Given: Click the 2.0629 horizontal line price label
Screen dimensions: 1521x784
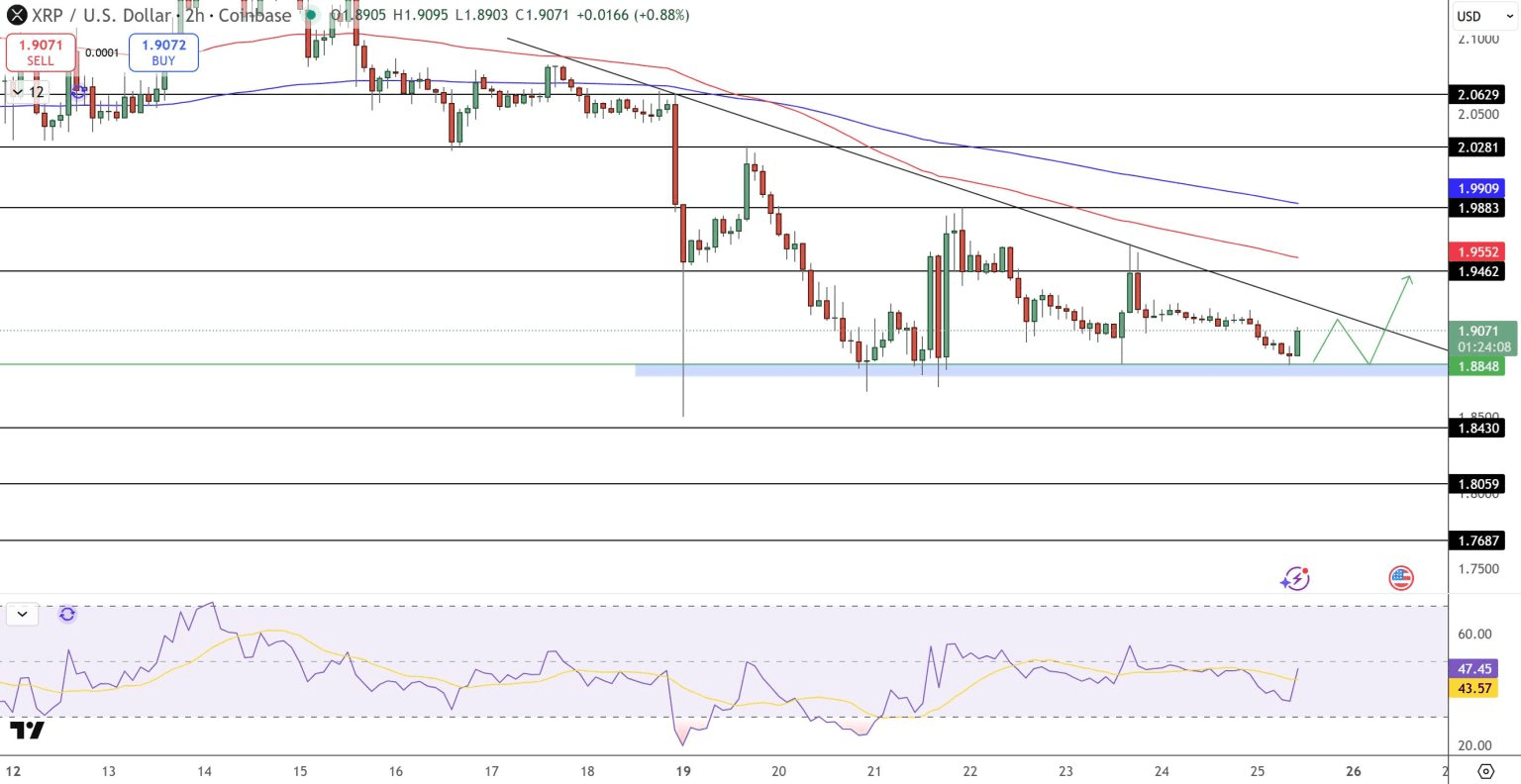Looking at the screenshot, I should (x=1477, y=95).
